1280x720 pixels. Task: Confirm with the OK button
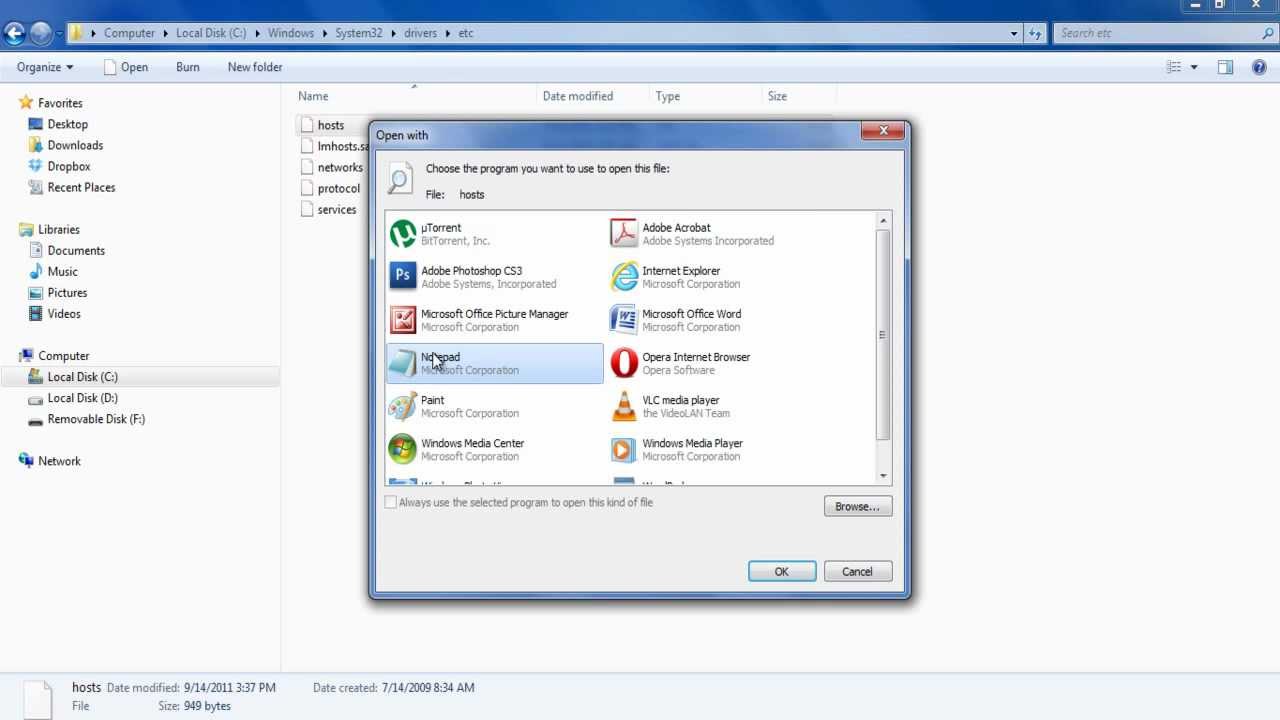pos(782,571)
